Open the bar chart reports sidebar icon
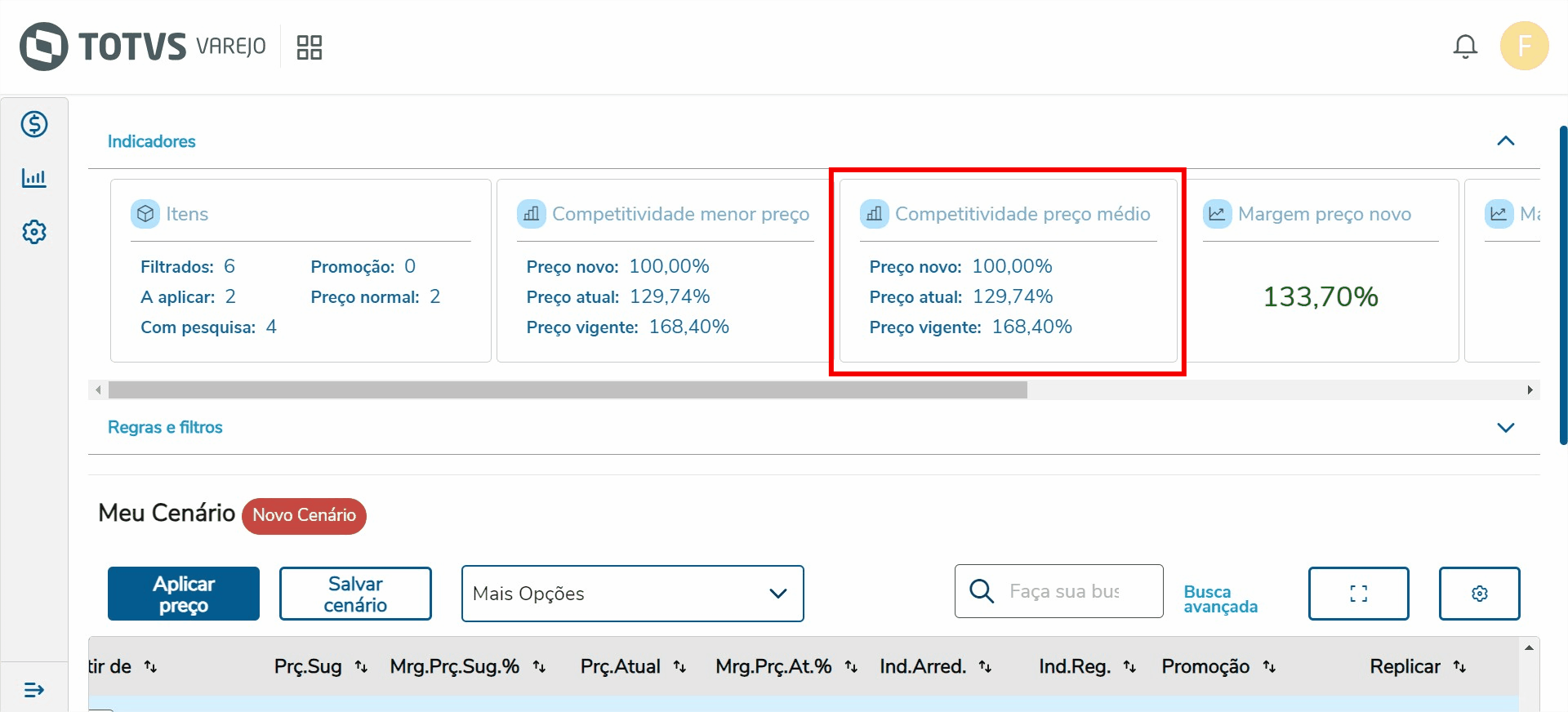The width and height of the screenshot is (1568, 712). coord(34,178)
